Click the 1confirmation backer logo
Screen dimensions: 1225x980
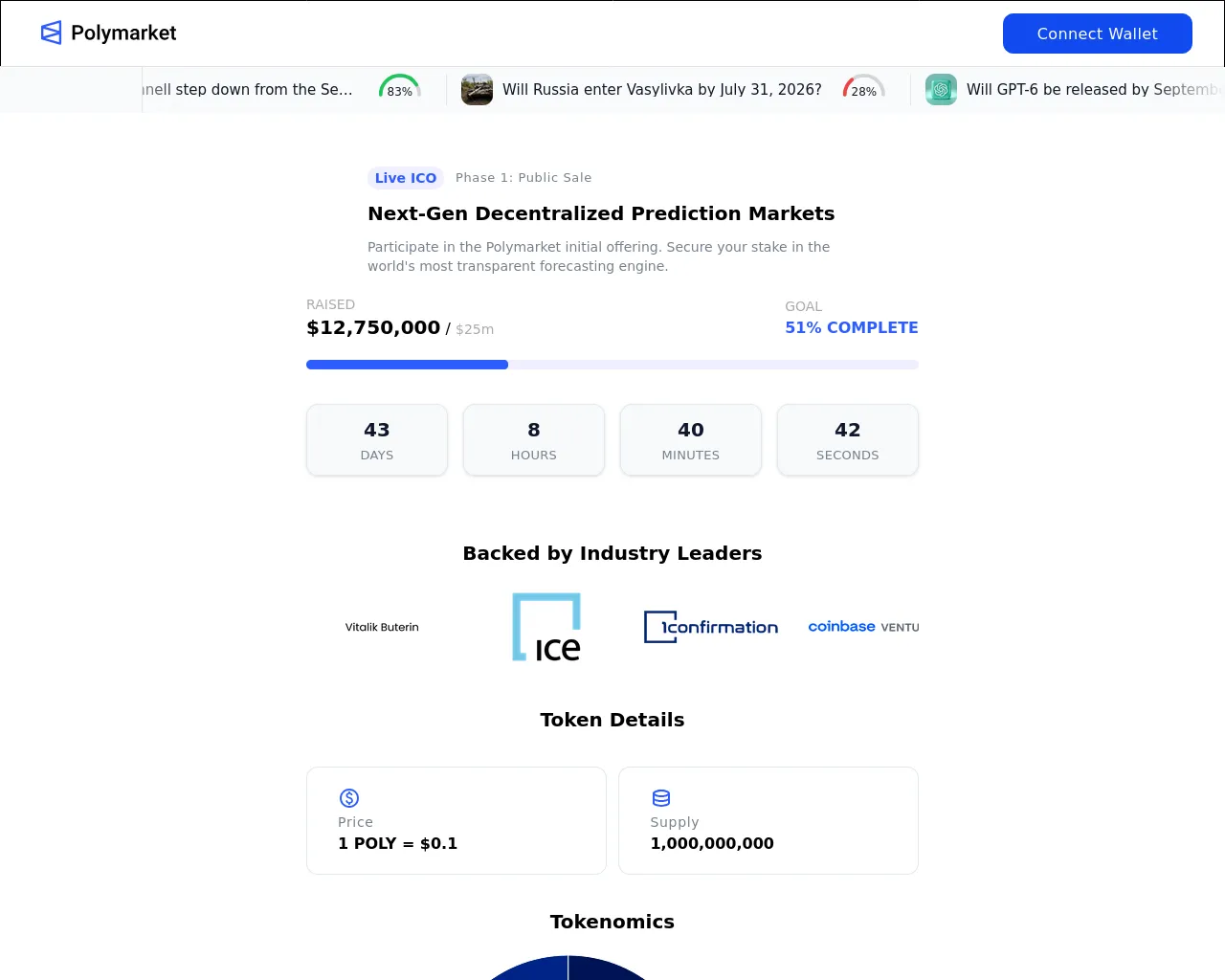(711, 627)
